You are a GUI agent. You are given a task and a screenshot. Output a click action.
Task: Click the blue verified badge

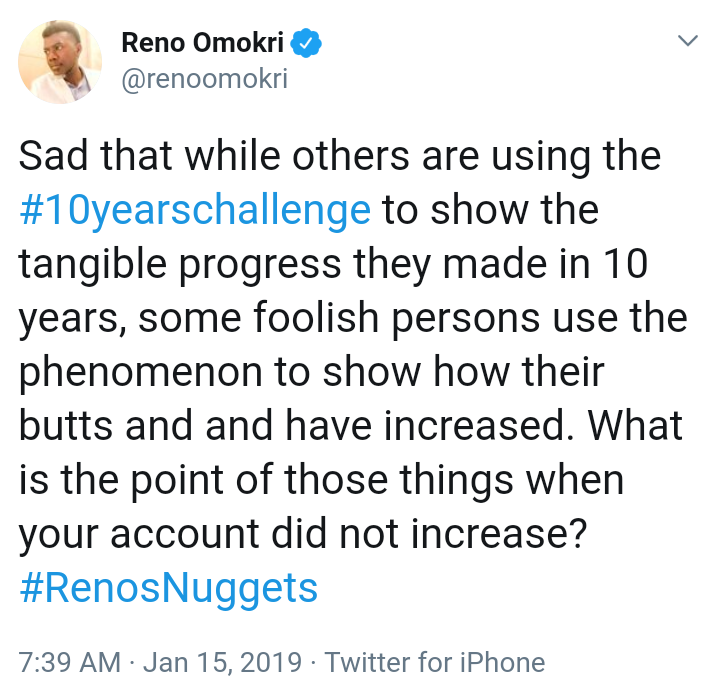pyautogui.click(x=305, y=44)
